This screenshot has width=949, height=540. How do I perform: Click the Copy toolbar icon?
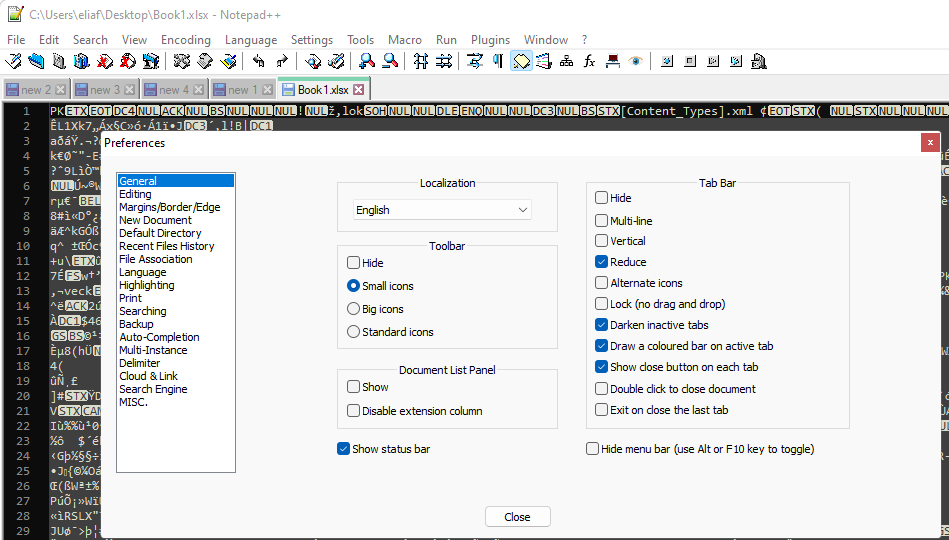point(205,61)
